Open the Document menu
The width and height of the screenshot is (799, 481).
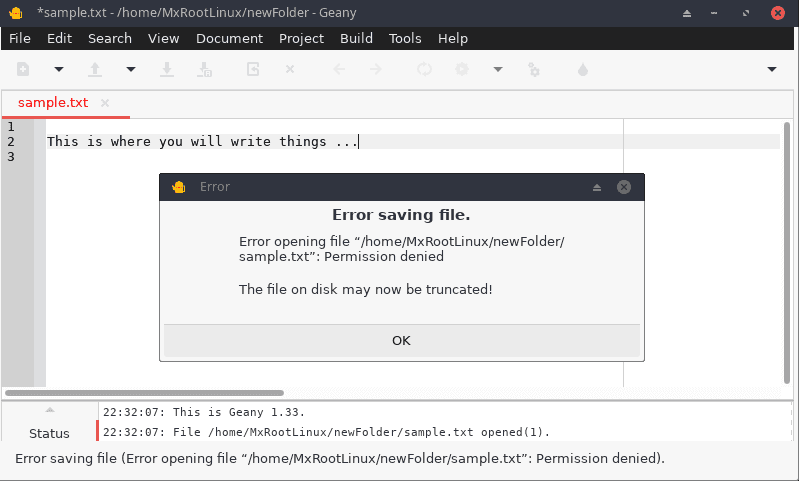(x=229, y=38)
